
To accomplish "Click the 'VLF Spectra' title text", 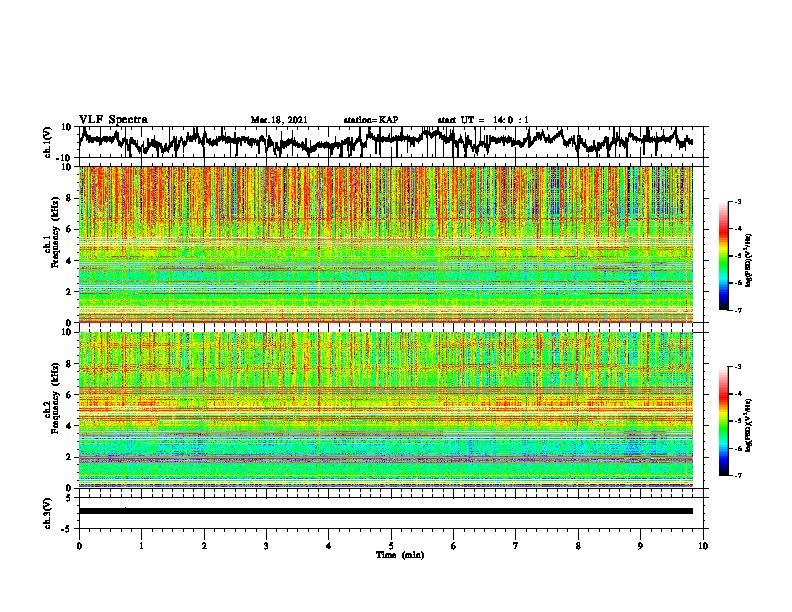I will click(x=113, y=120).
